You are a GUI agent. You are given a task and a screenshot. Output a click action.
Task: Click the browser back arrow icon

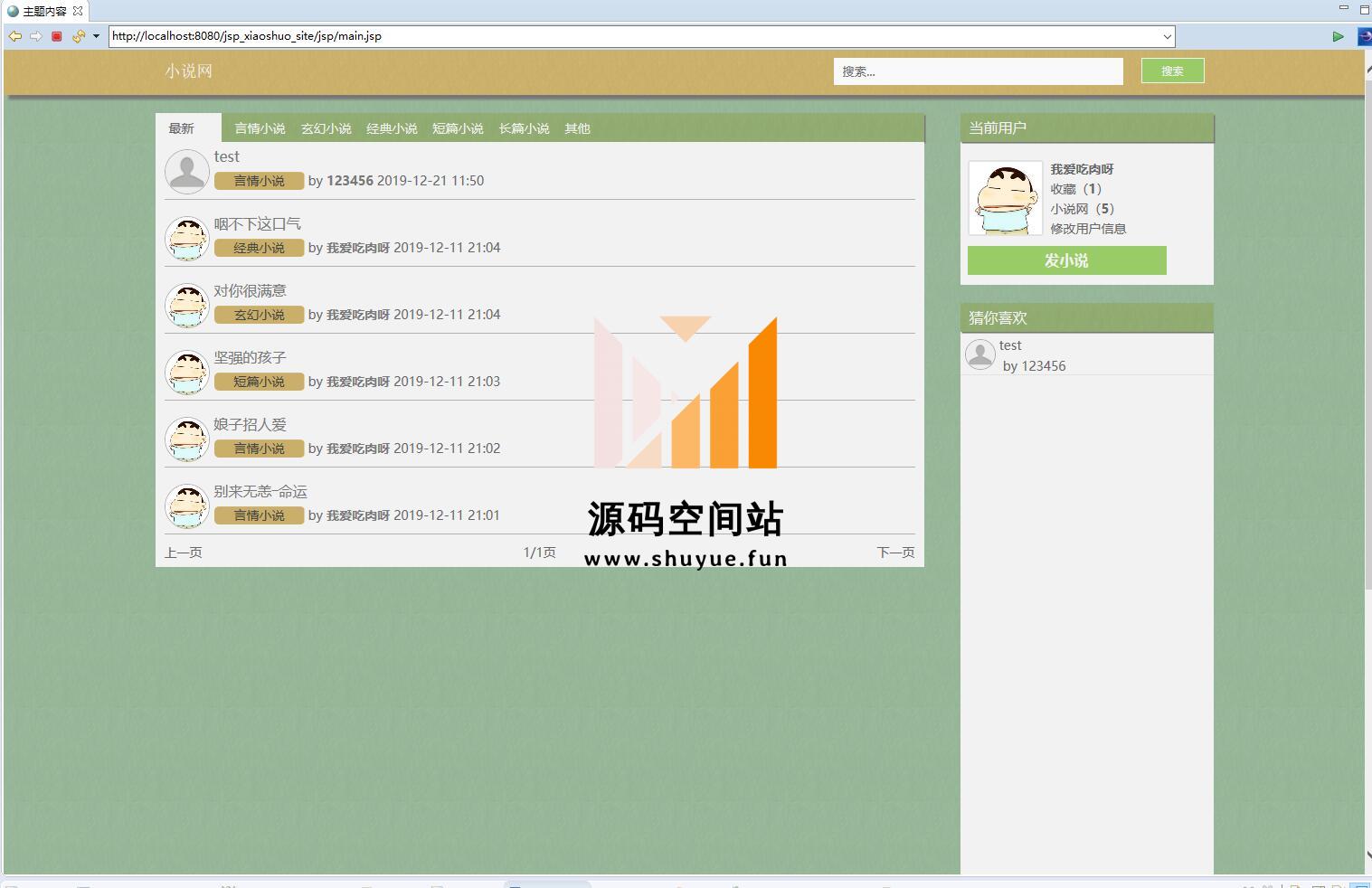tap(15, 36)
